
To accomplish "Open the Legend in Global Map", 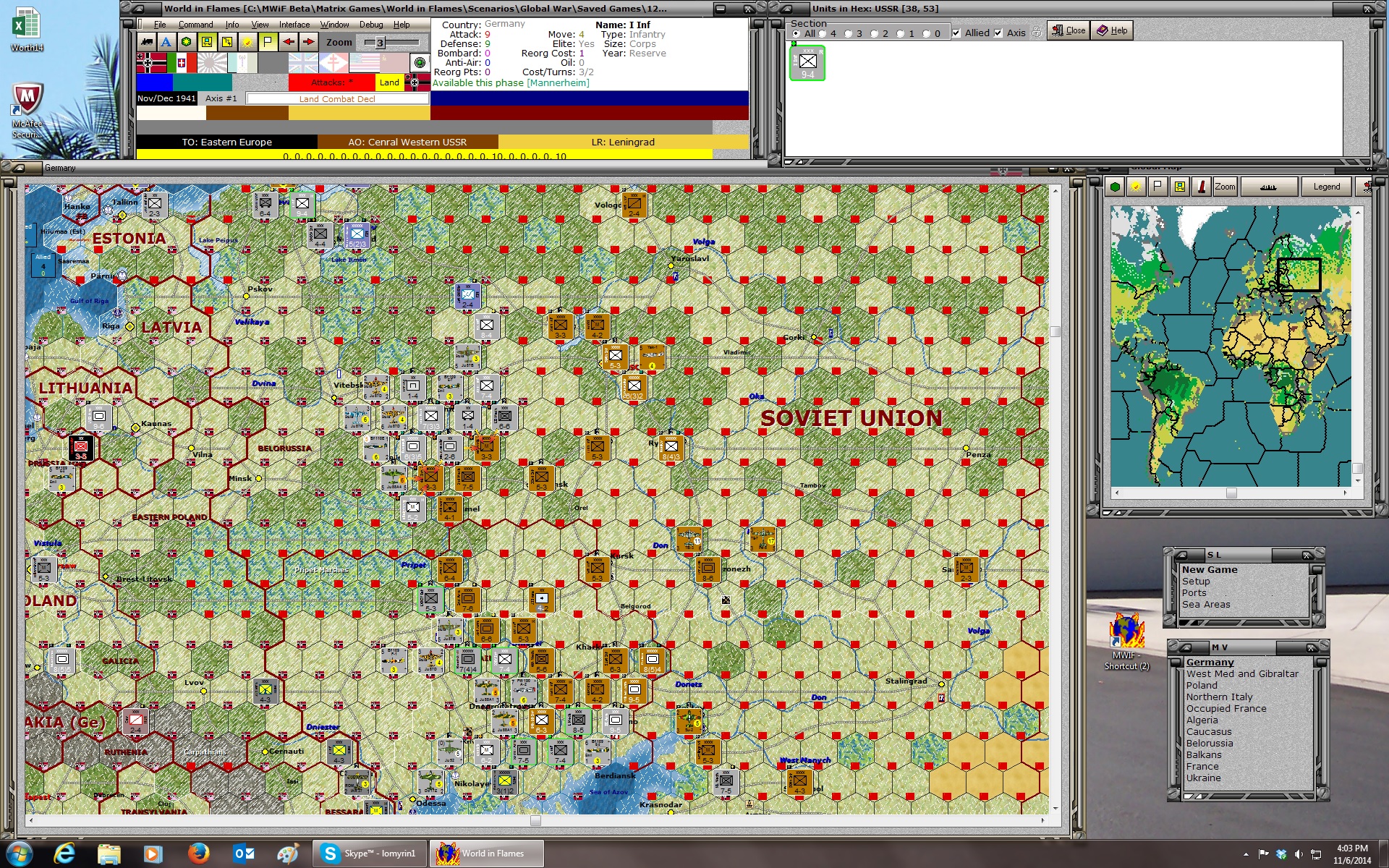I will click(x=1326, y=187).
